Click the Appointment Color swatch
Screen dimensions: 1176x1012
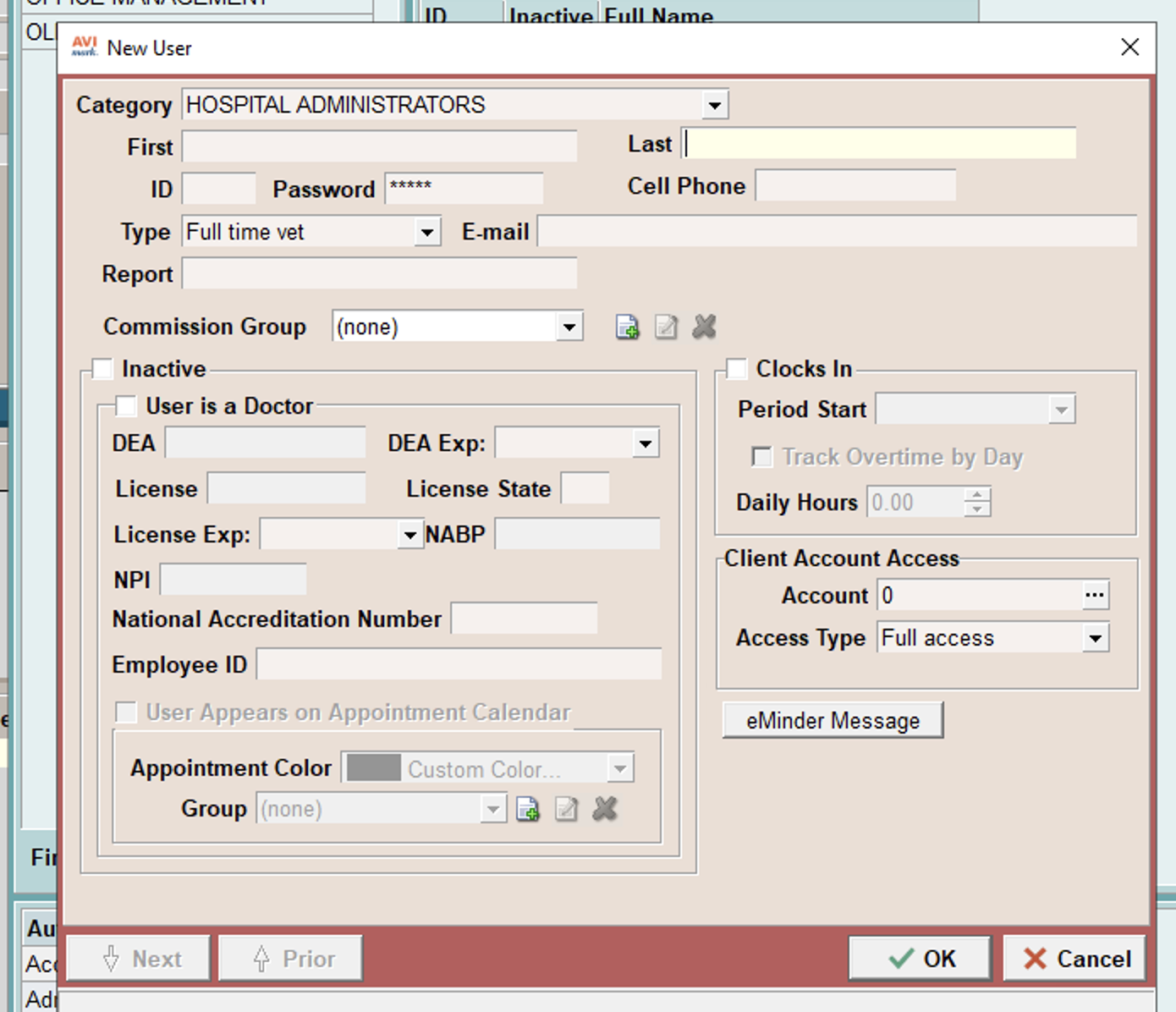[374, 768]
